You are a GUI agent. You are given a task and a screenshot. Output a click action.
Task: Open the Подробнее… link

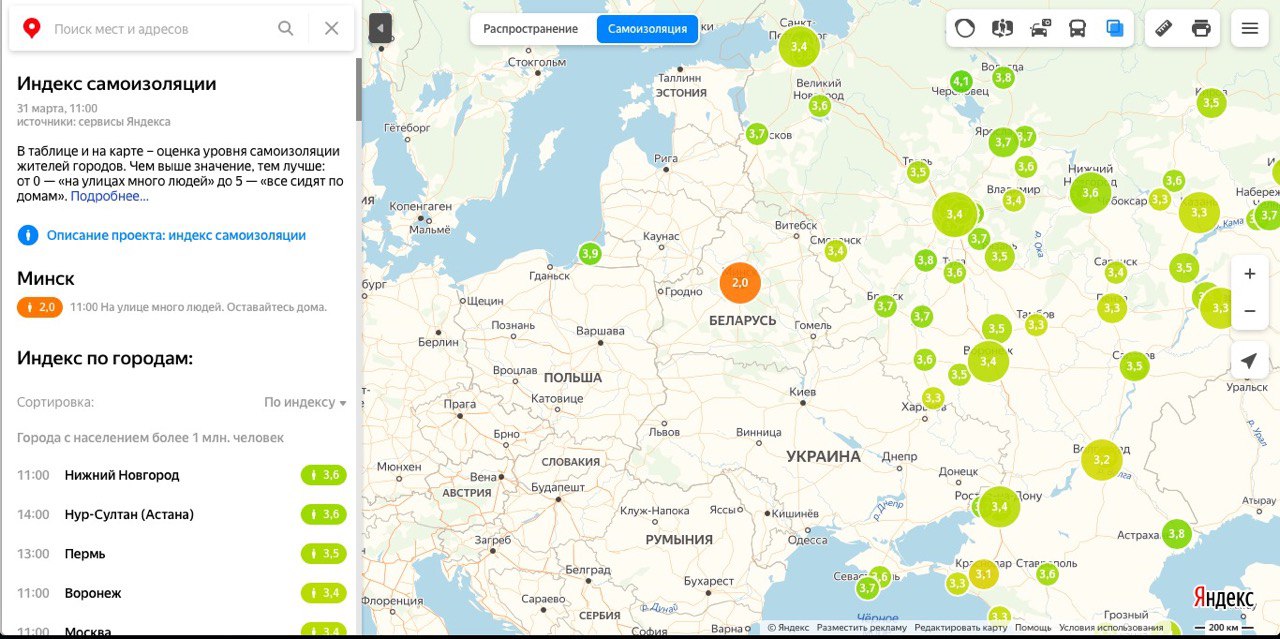click(109, 196)
